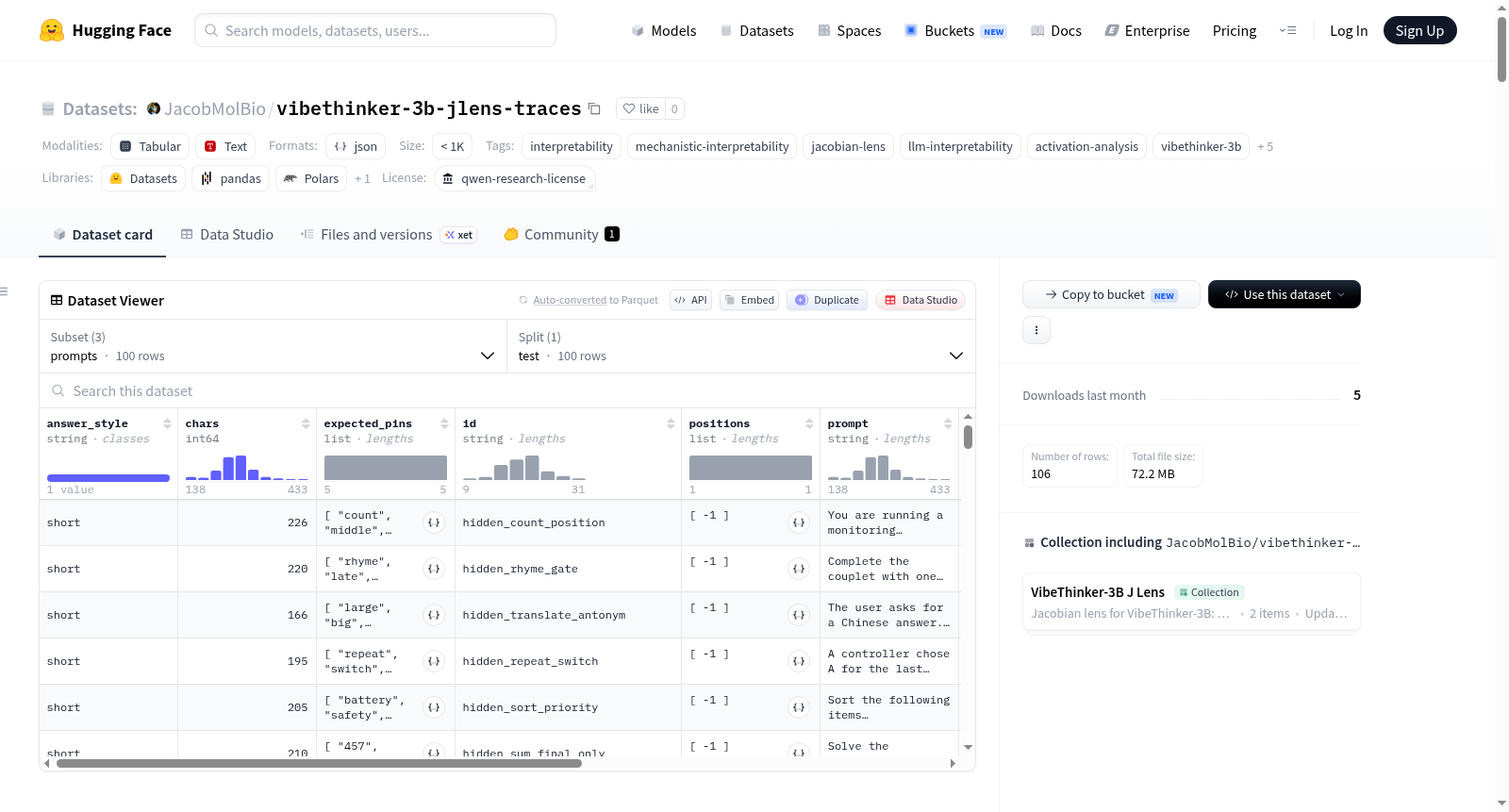Like the dataset with the heart button
The image size is (1509, 812).
pos(641,108)
